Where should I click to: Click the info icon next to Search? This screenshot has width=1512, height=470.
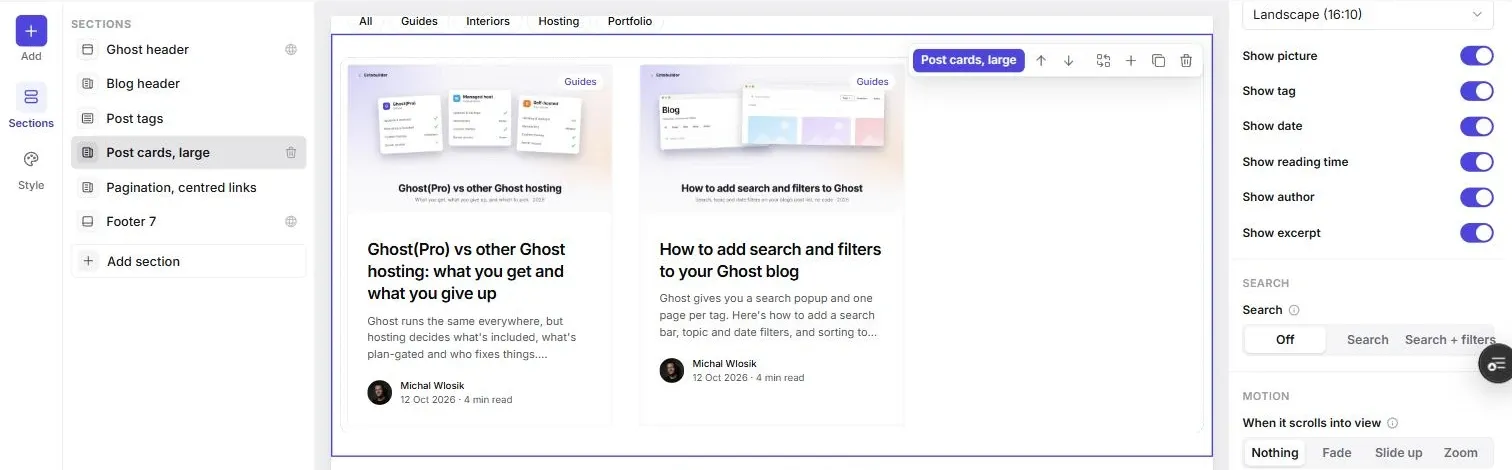tap(1294, 310)
